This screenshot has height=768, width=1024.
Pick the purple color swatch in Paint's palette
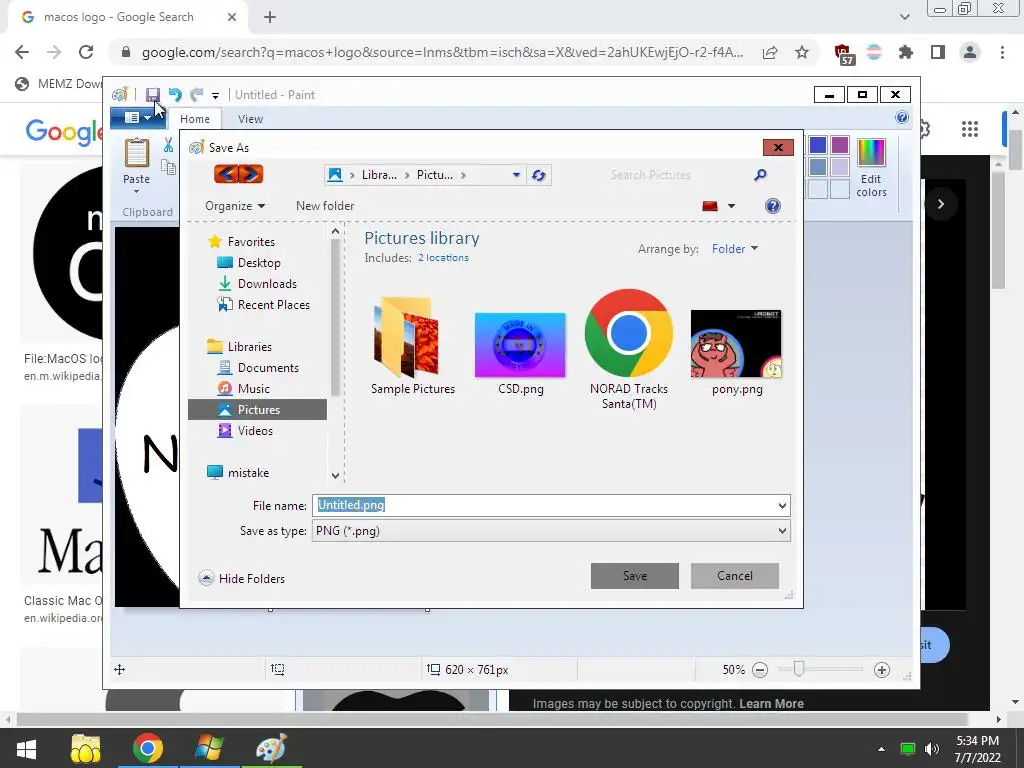[840, 145]
